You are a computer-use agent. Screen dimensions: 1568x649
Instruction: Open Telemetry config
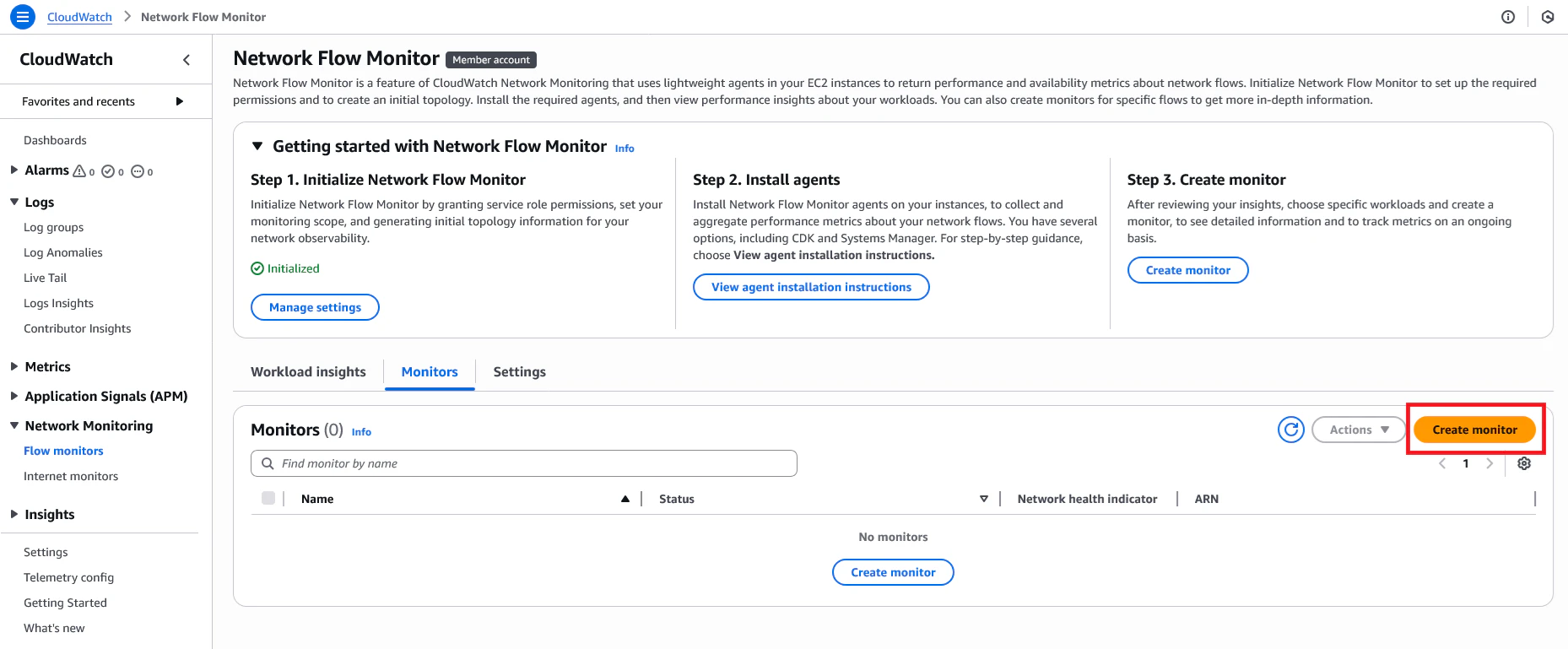(x=68, y=577)
